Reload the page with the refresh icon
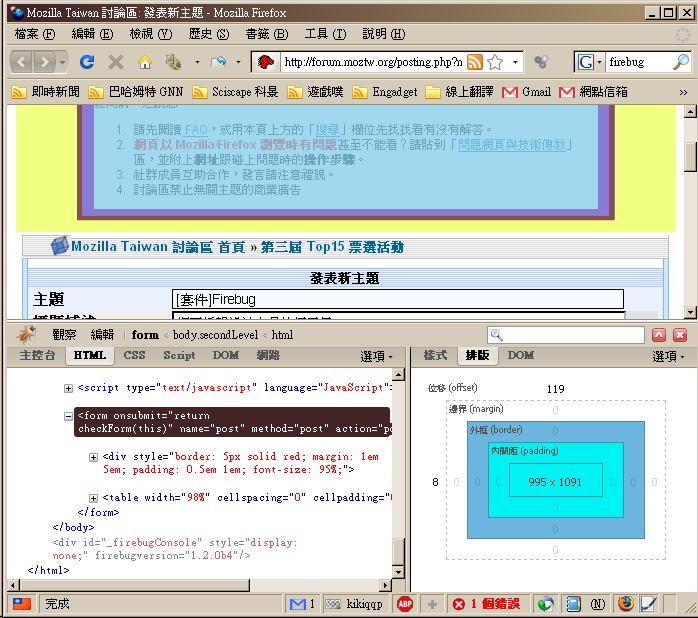The height and width of the screenshot is (618, 698). (x=87, y=62)
